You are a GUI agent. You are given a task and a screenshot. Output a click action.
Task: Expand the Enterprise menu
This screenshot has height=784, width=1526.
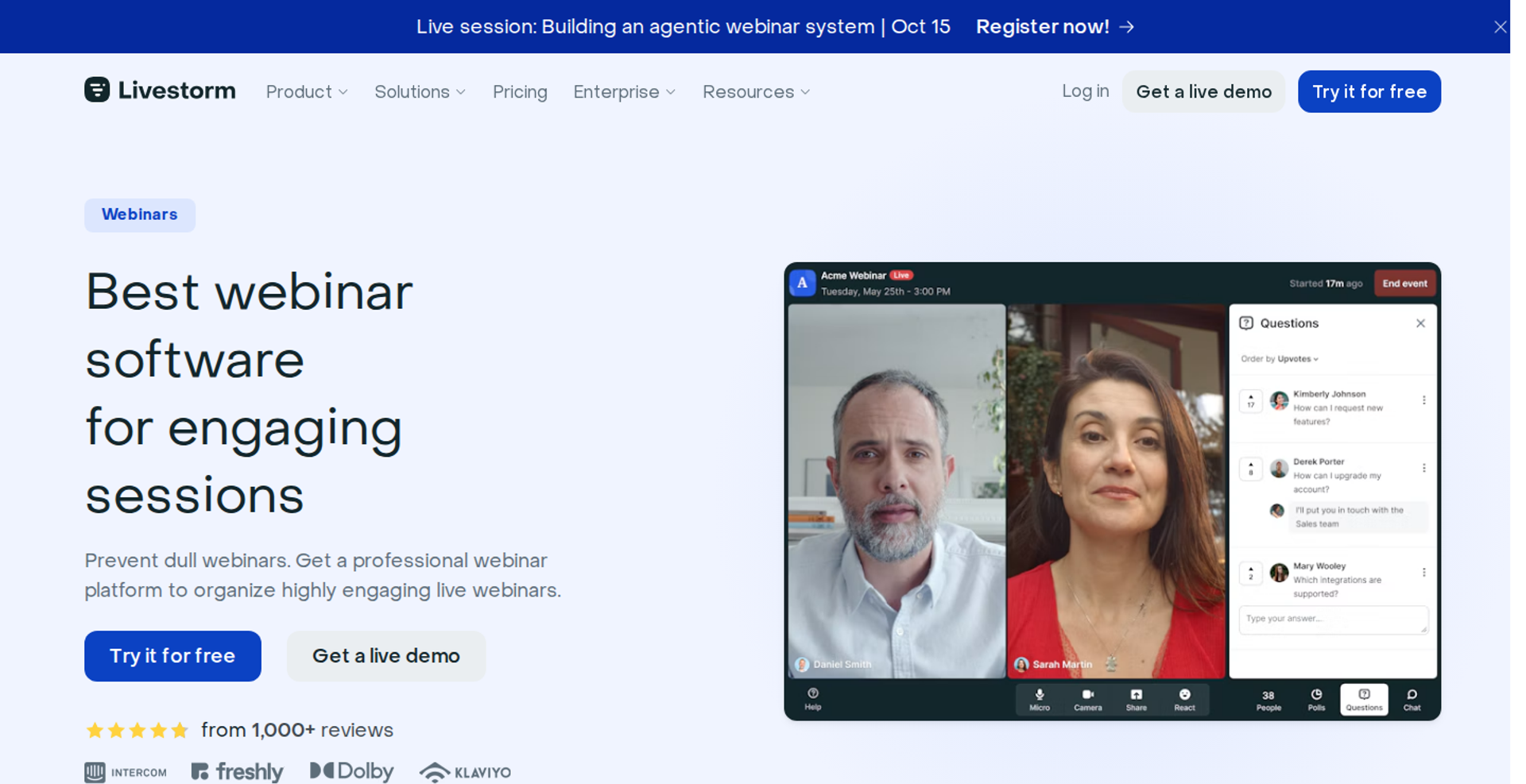(x=625, y=92)
